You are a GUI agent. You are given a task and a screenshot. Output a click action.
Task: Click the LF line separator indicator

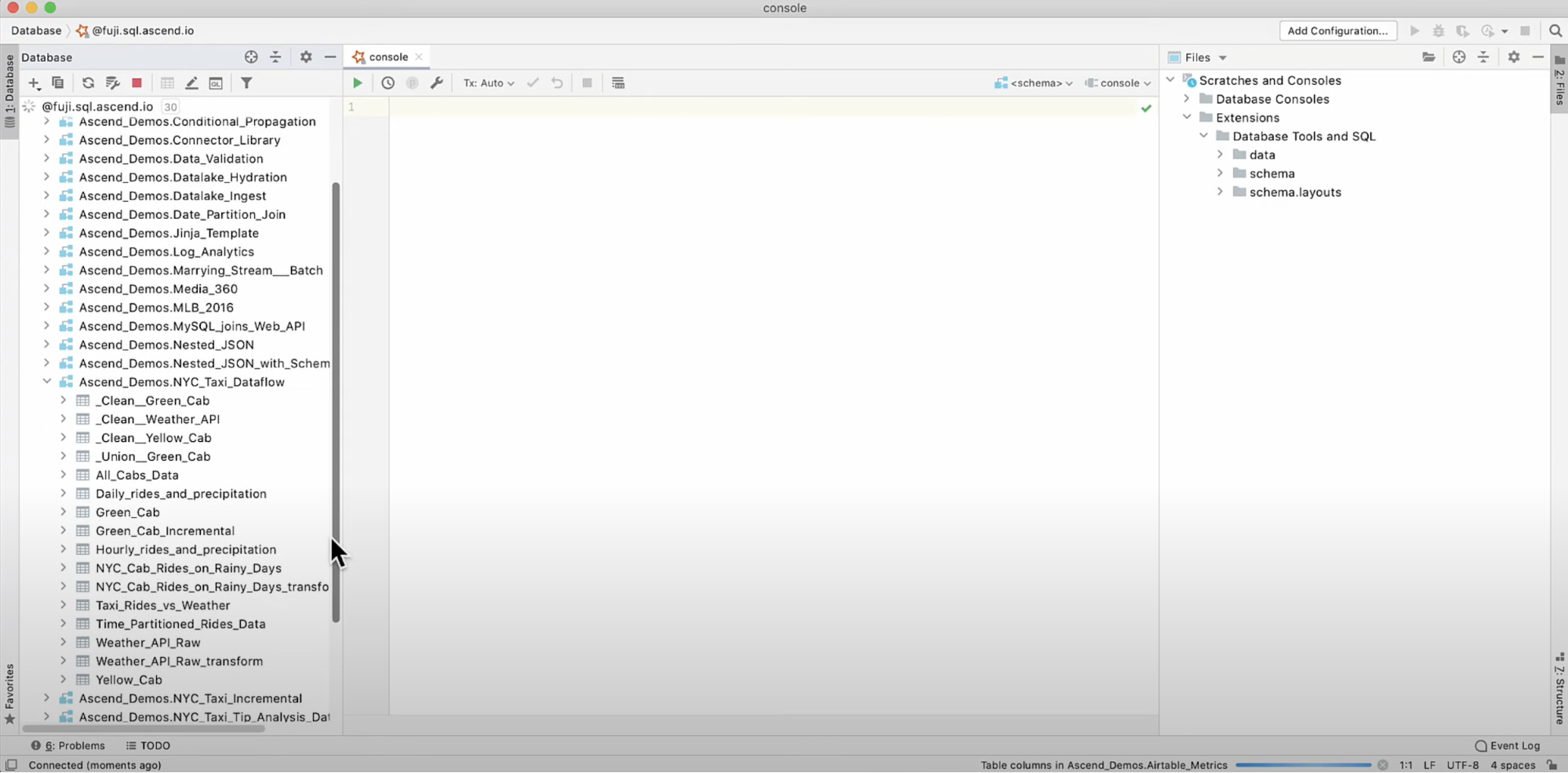click(1429, 765)
